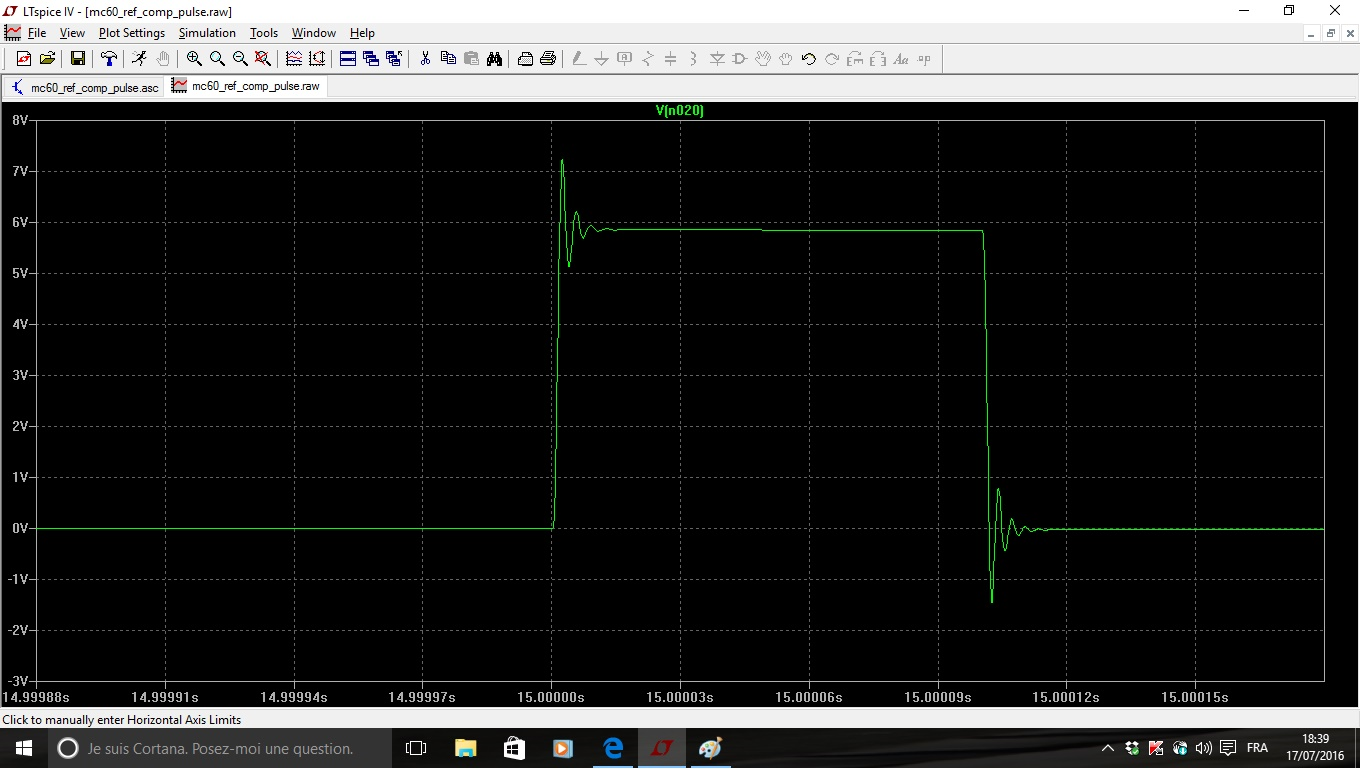The image size is (1368, 776).
Task: Click the Resistor component icon
Action: coord(648,59)
